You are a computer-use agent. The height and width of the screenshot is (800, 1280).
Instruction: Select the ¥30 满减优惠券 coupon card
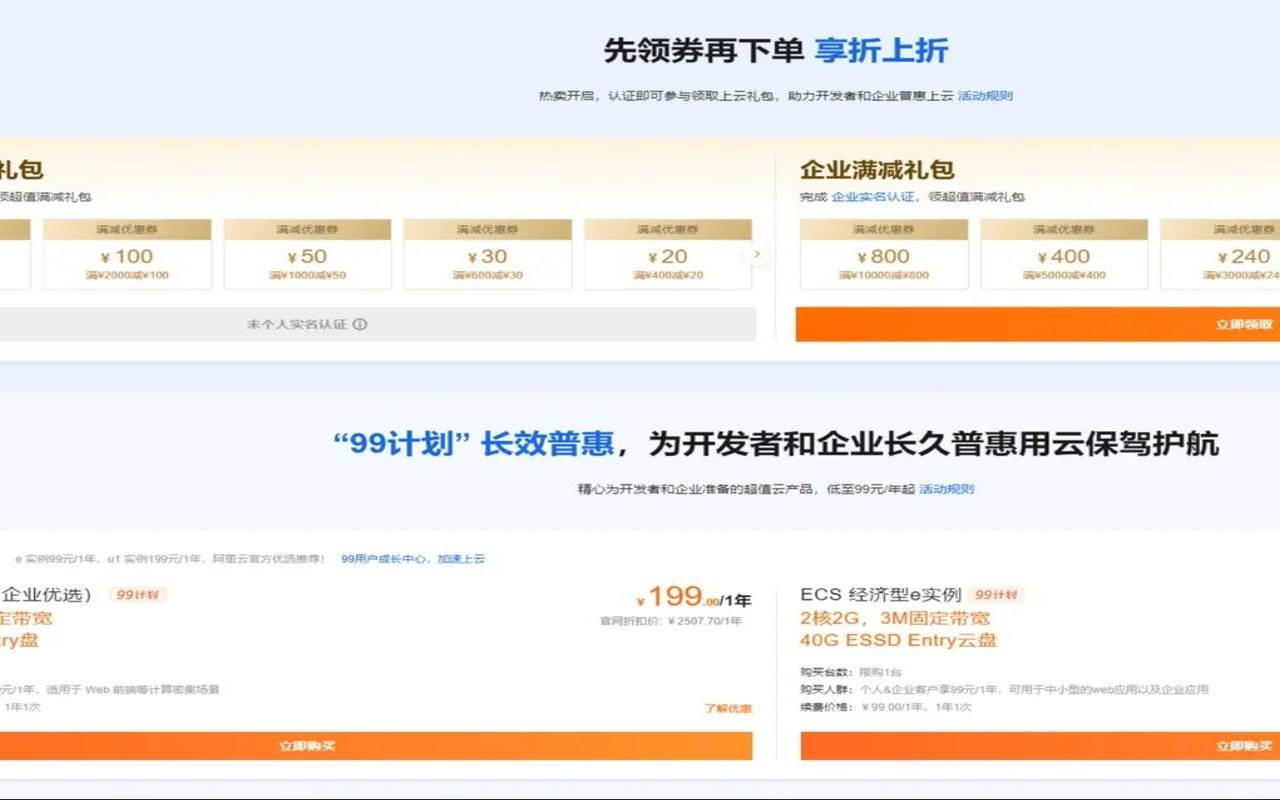click(x=488, y=255)
